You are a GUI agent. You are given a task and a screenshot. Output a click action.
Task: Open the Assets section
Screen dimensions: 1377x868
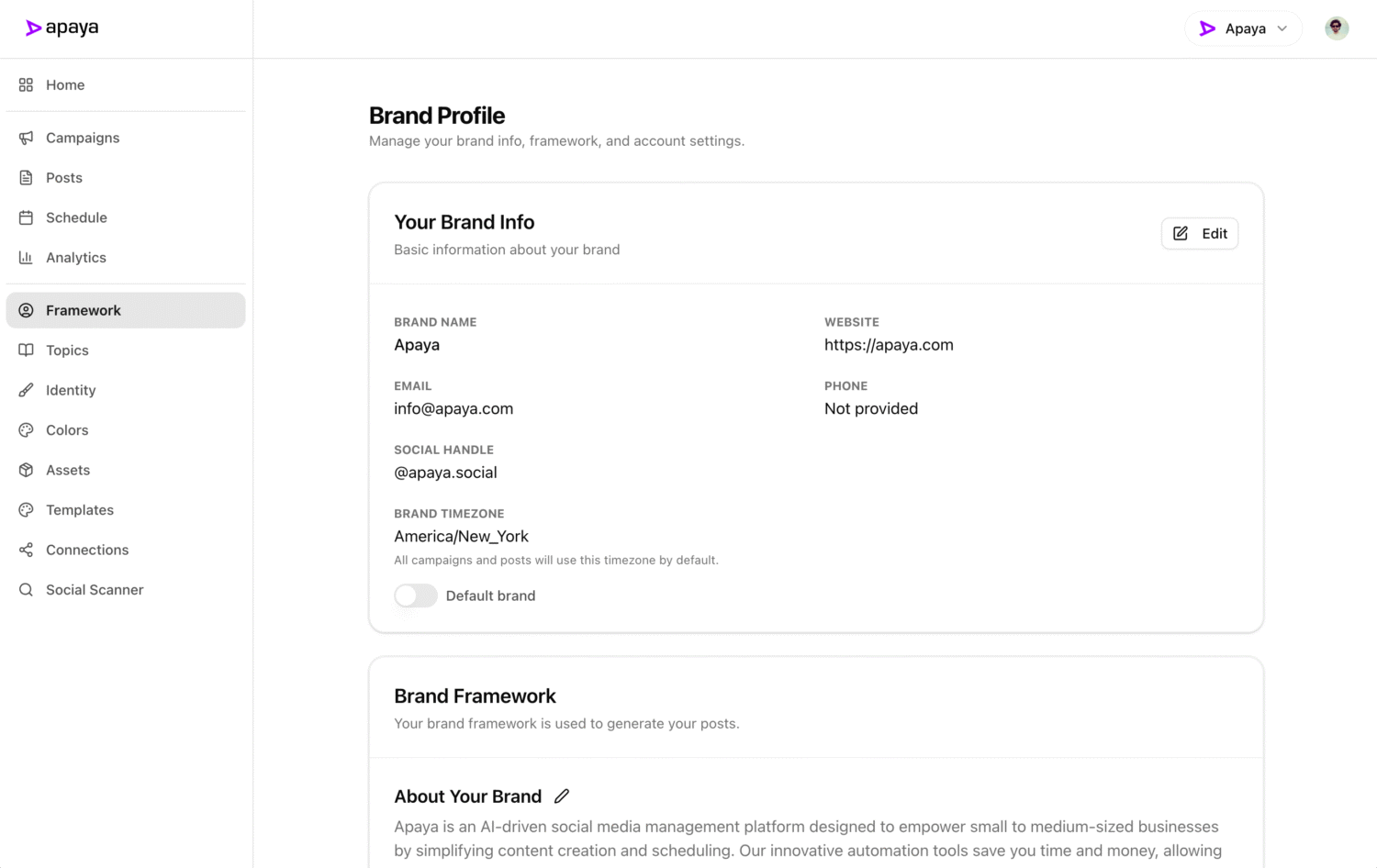tap(67, 470)
